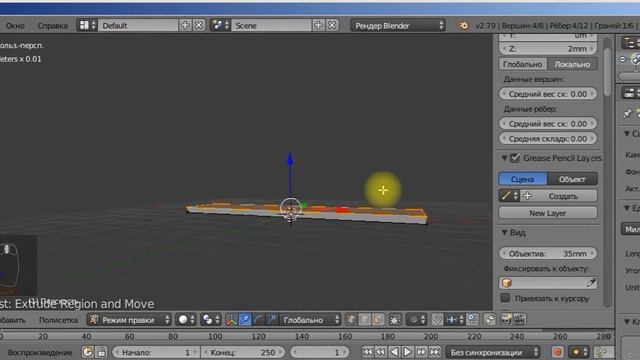Open the screen layout browser icon
The height and width of the screenshot is (360, 640).
tap(87, 25)
